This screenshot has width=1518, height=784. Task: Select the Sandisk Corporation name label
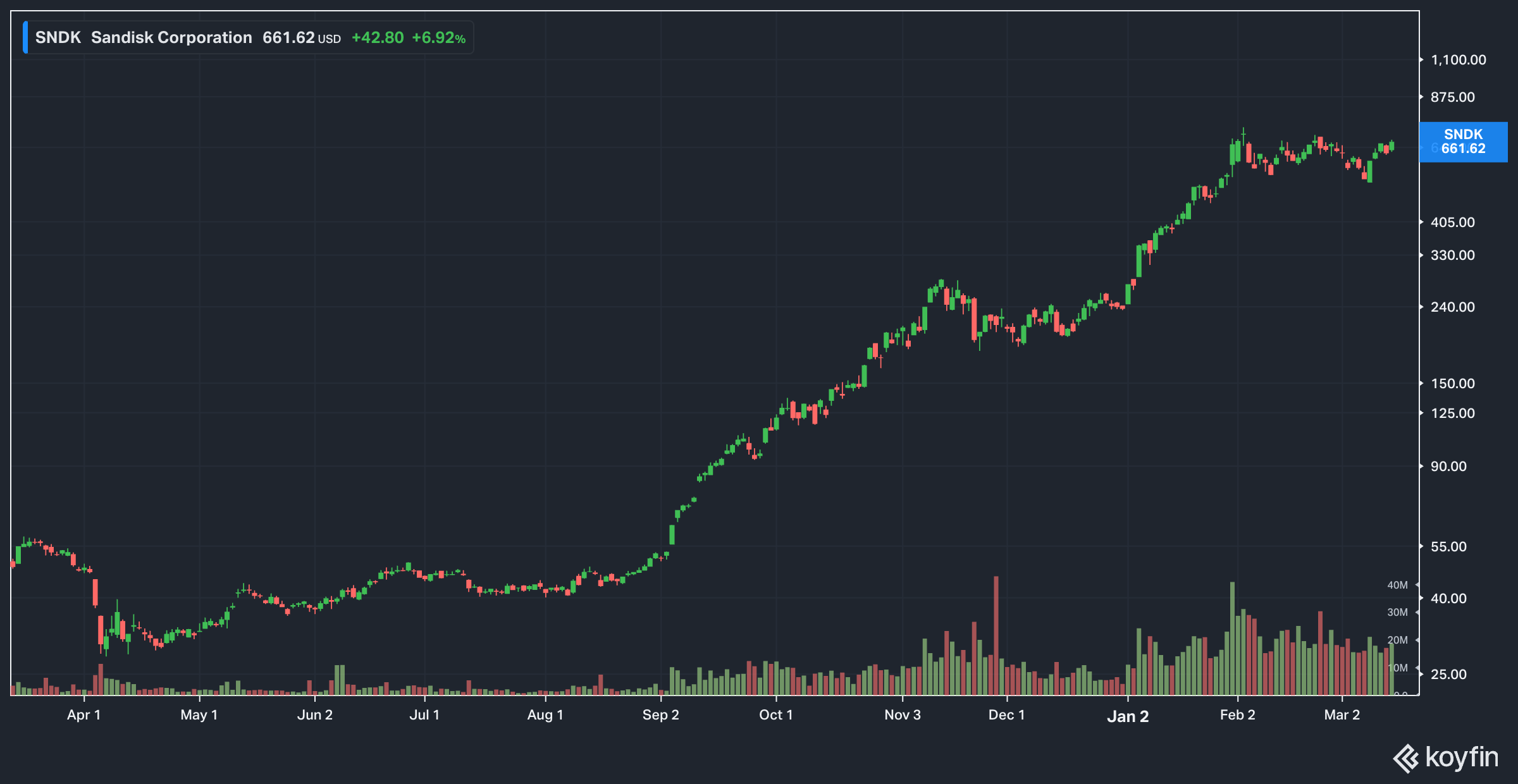(x=171, y=38)
